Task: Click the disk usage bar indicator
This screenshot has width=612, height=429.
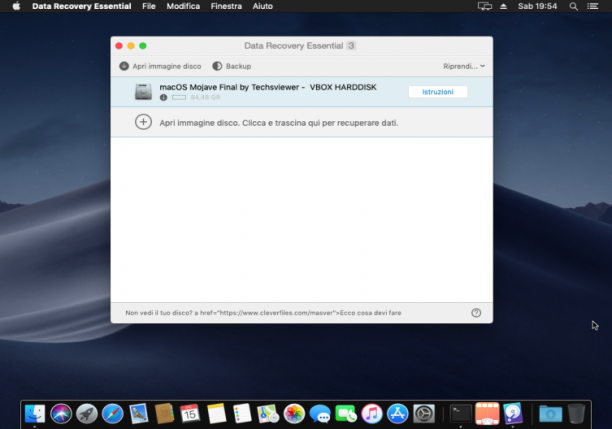Action: coord(179,98)
